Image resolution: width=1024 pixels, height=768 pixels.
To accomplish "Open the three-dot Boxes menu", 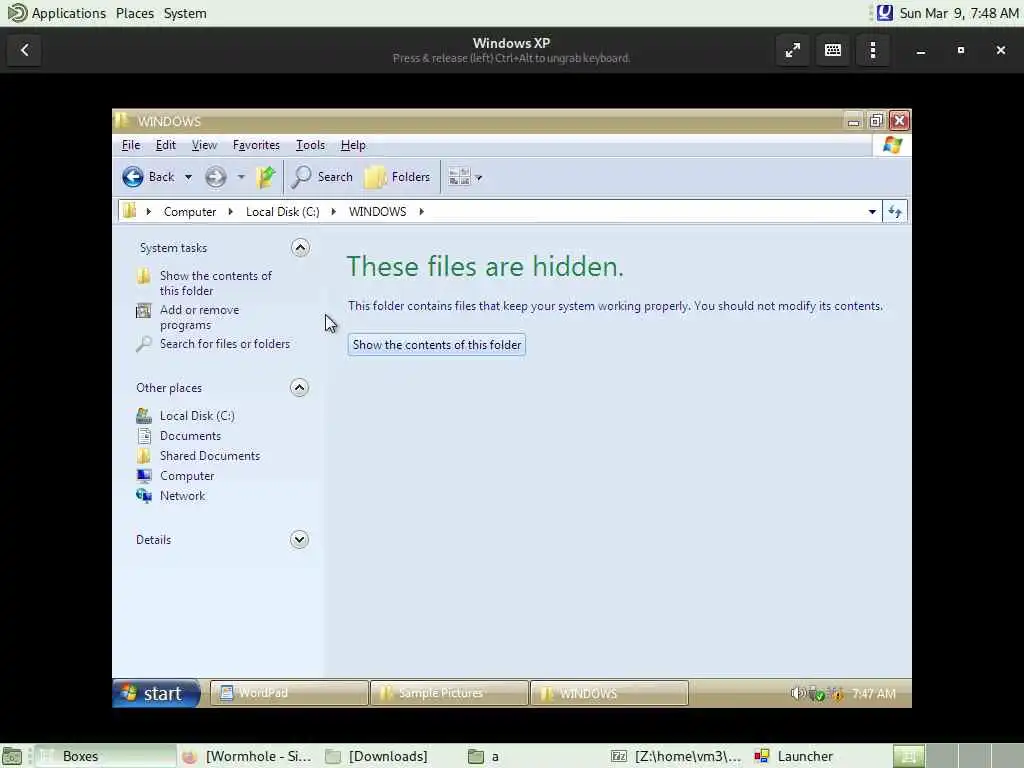I will (x=873, y=50).
